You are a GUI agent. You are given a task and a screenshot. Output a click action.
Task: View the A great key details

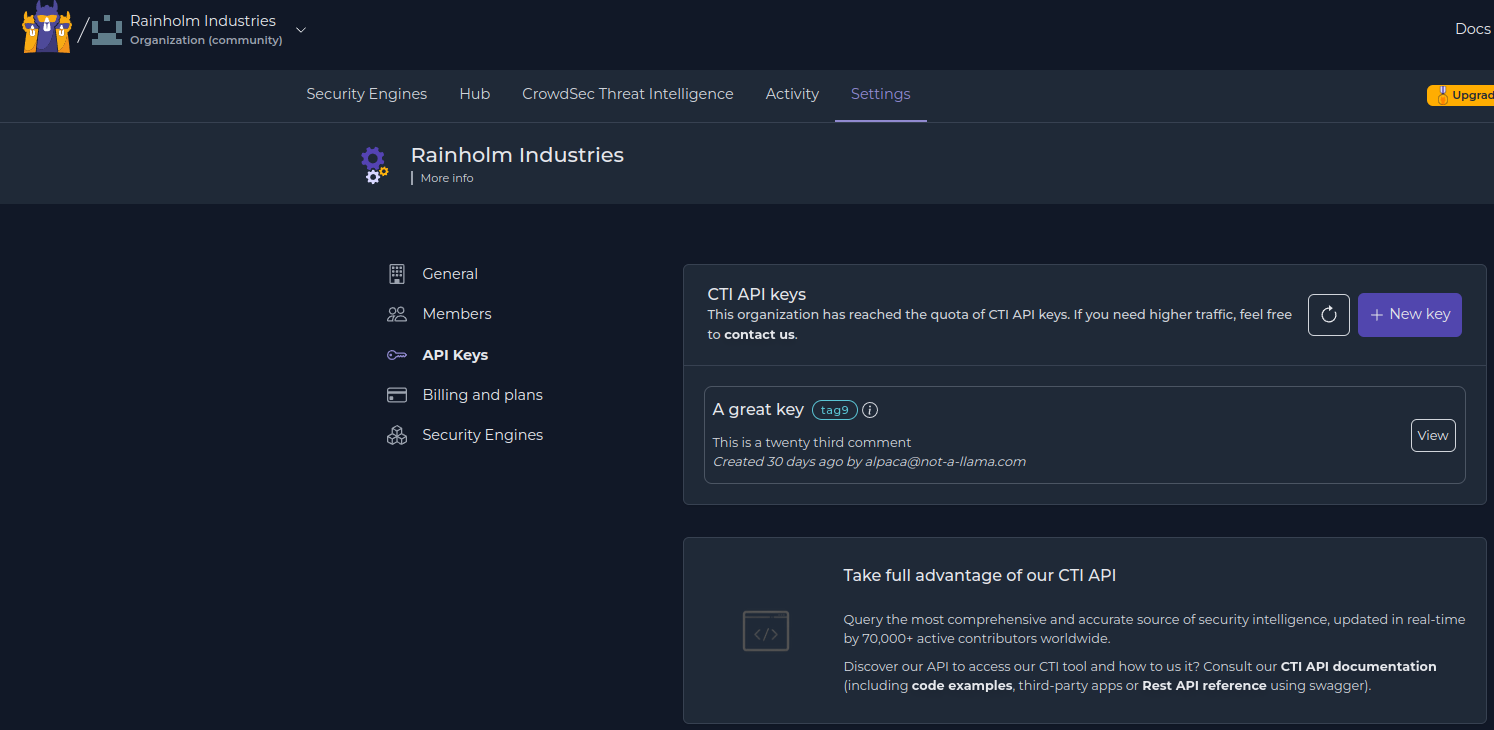[1433, 436]
